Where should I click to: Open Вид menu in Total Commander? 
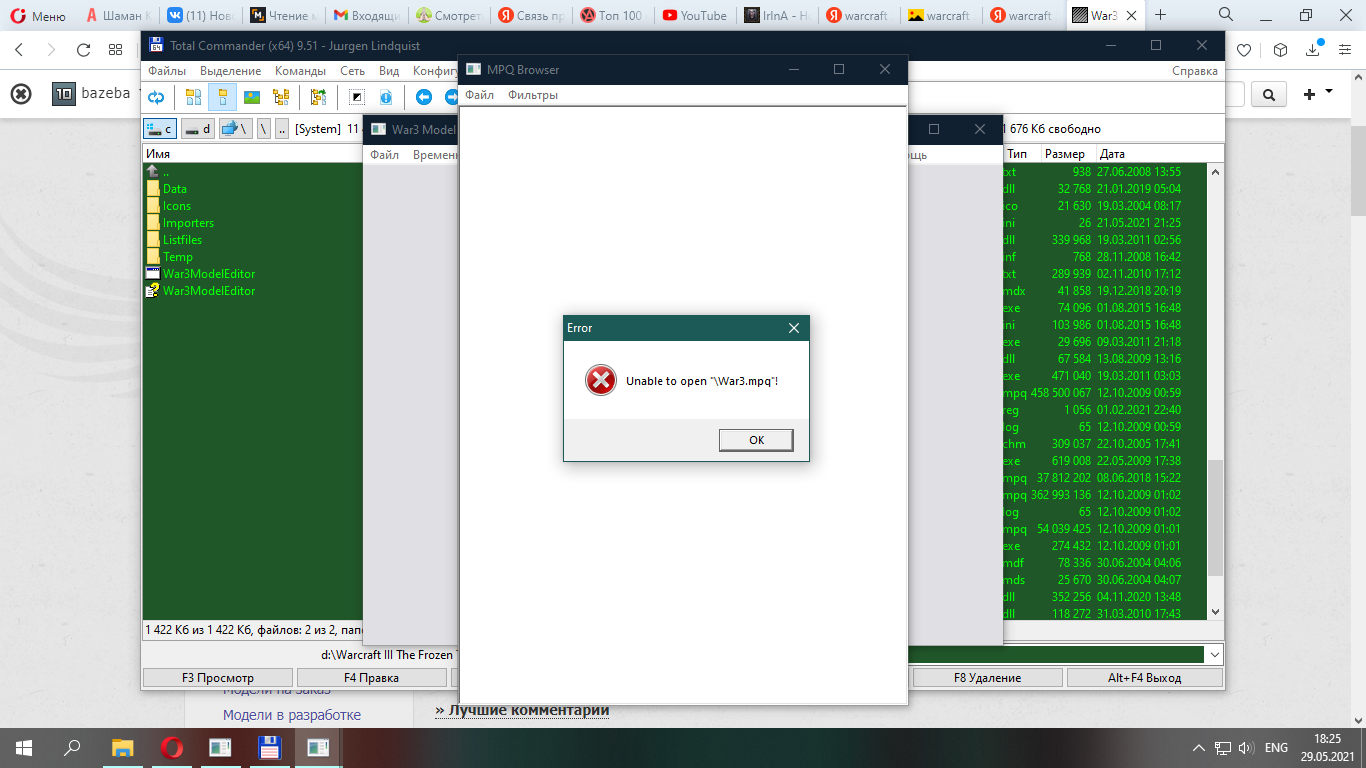[389, 71]
